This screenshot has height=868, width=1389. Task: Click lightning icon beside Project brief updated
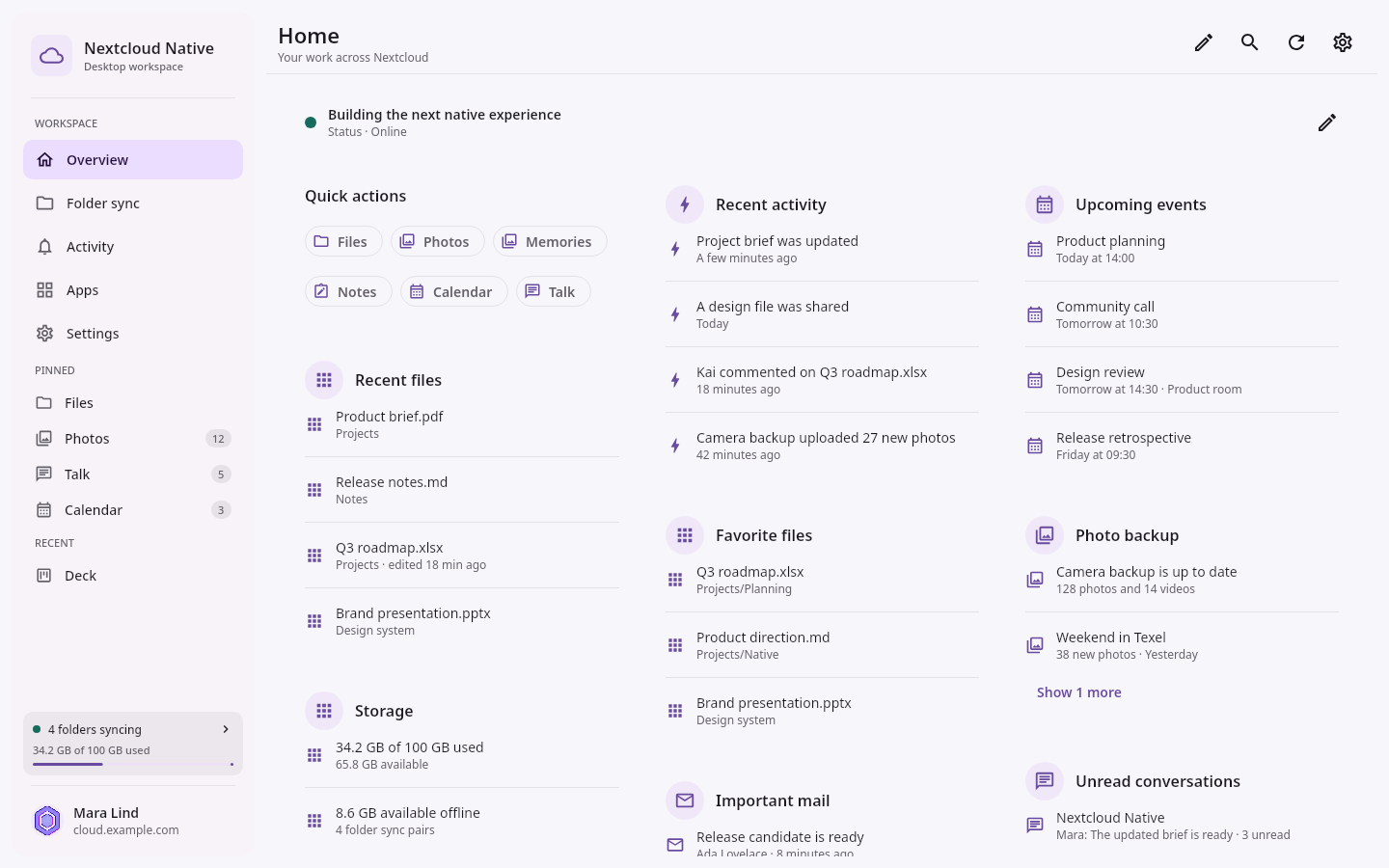(675, 249)
